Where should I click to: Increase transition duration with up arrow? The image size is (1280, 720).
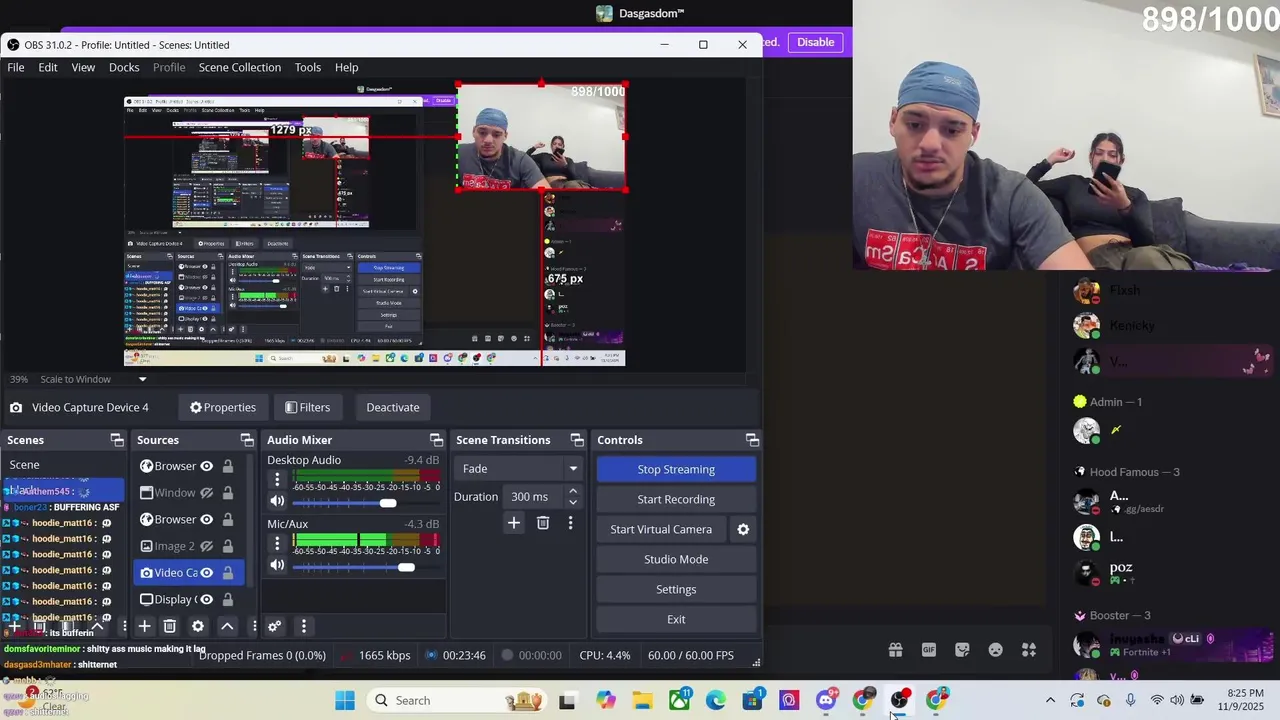click(x=573, y=491)
